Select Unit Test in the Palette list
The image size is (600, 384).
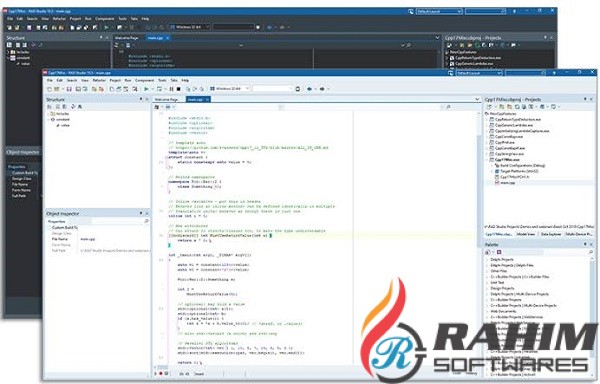coord(497,282)
